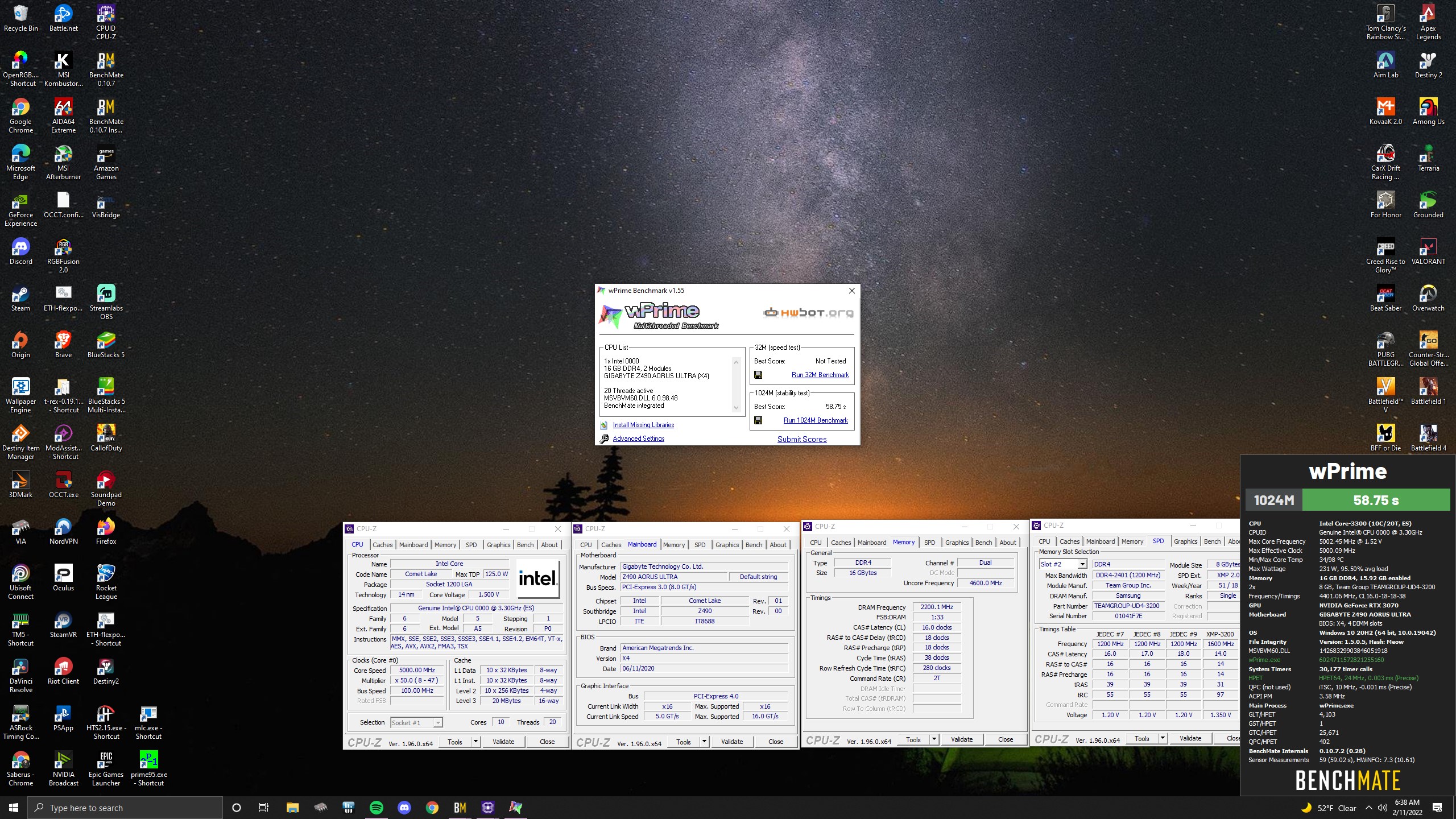Select the SPD tab in fourth CPU-Z window
Viewport: 1456px width, 819px height.
coord(1158,541)
